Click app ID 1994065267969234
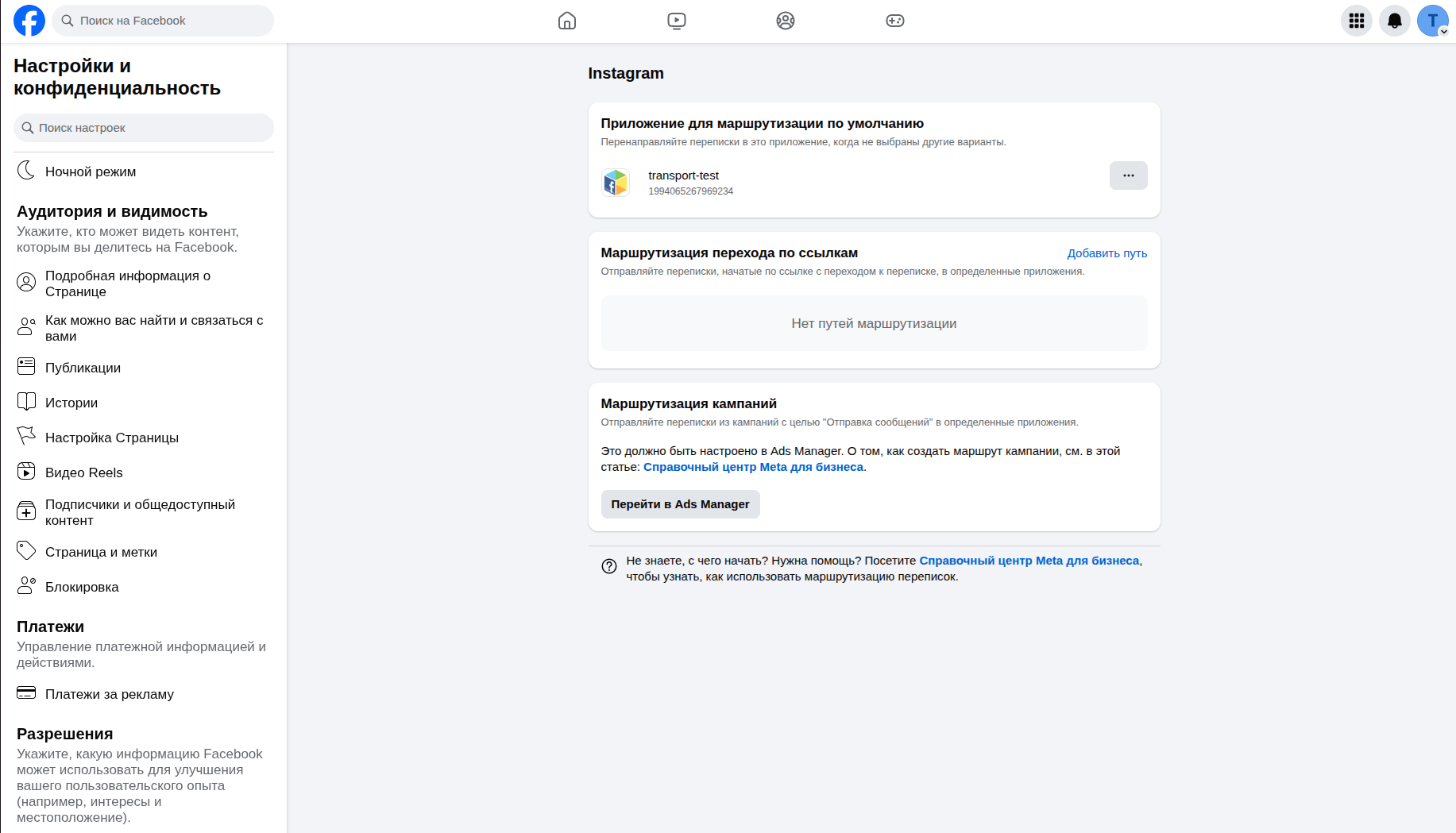1456x833 pixels. (x=690, y=191)
